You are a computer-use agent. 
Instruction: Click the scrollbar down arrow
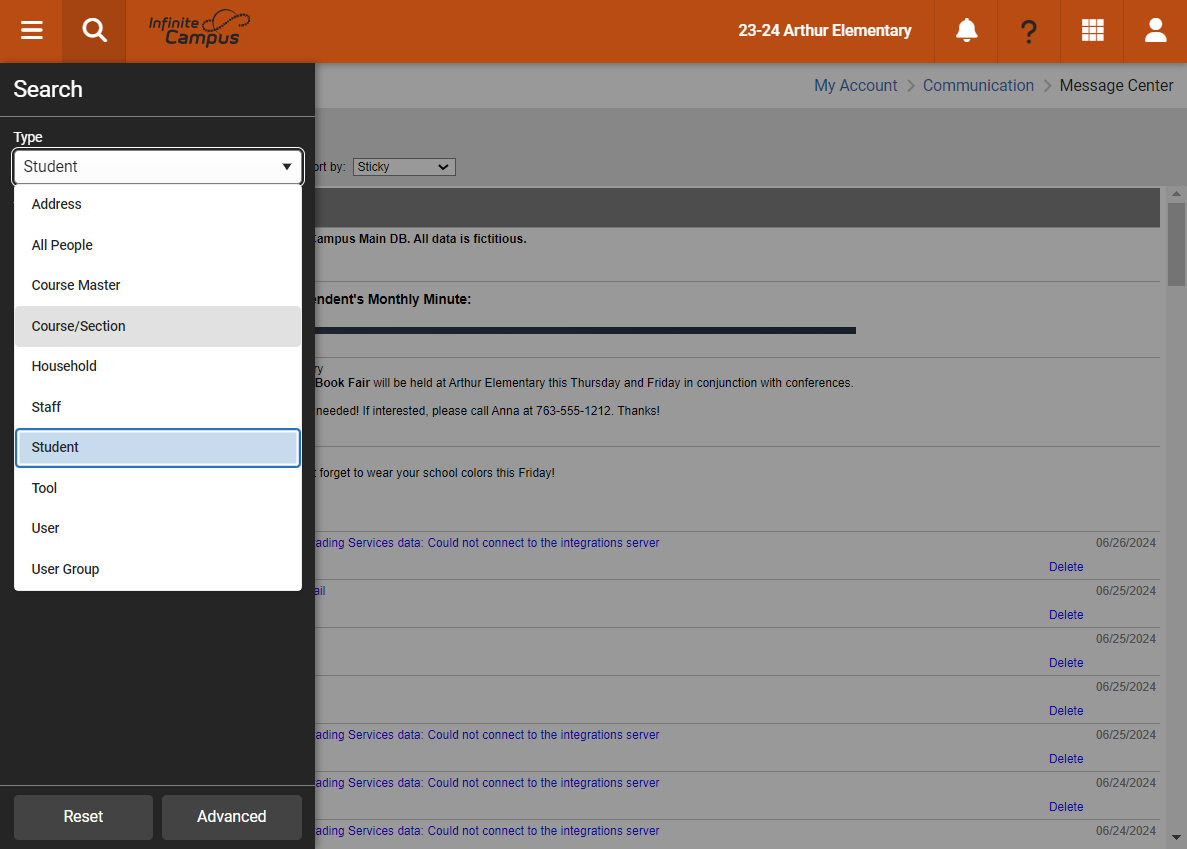point(1176,838)
